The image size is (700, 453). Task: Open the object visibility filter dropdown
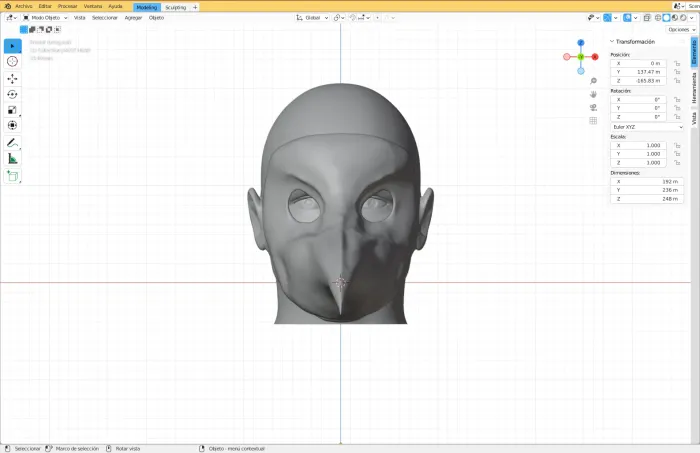pyautogui.click(x=593, y=18)
